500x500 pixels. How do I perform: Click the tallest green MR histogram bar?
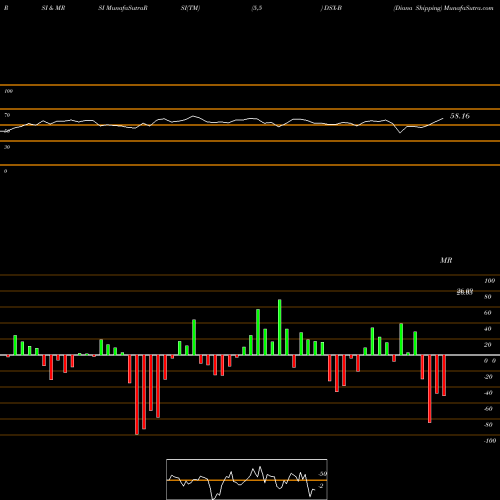point(279,327)
